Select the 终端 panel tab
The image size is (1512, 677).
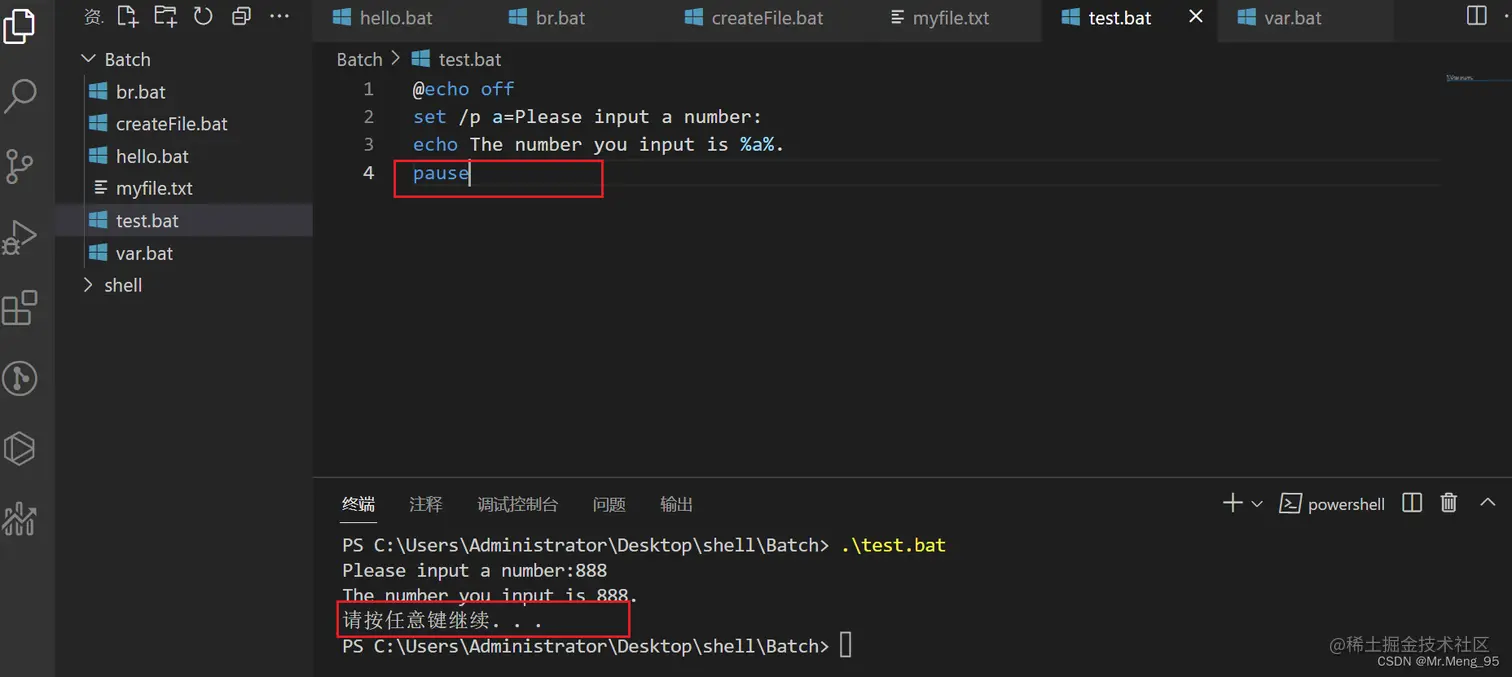click(359, 504)
